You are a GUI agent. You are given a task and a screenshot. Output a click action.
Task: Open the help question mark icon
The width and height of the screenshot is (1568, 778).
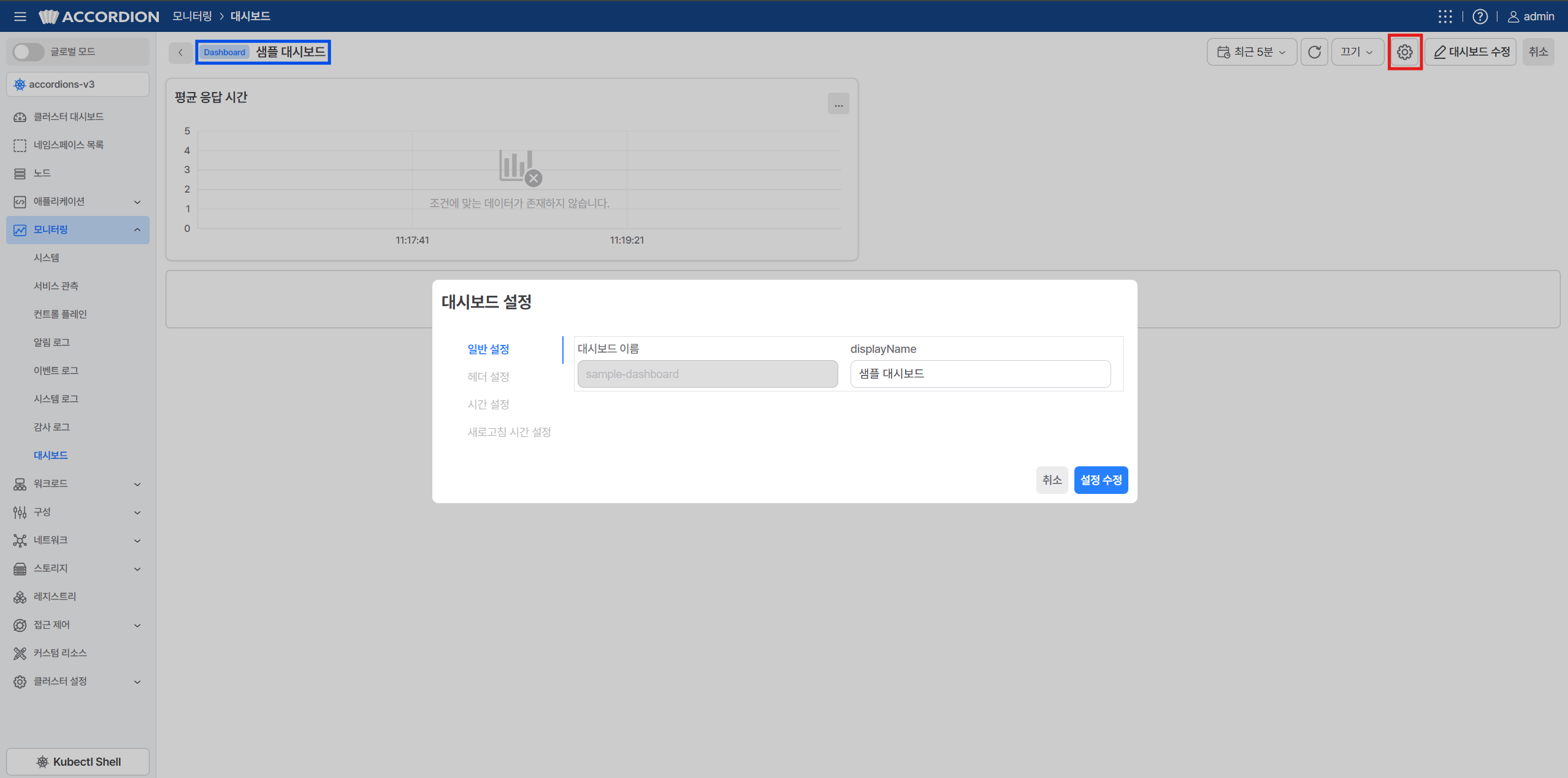pos(1480,17)
